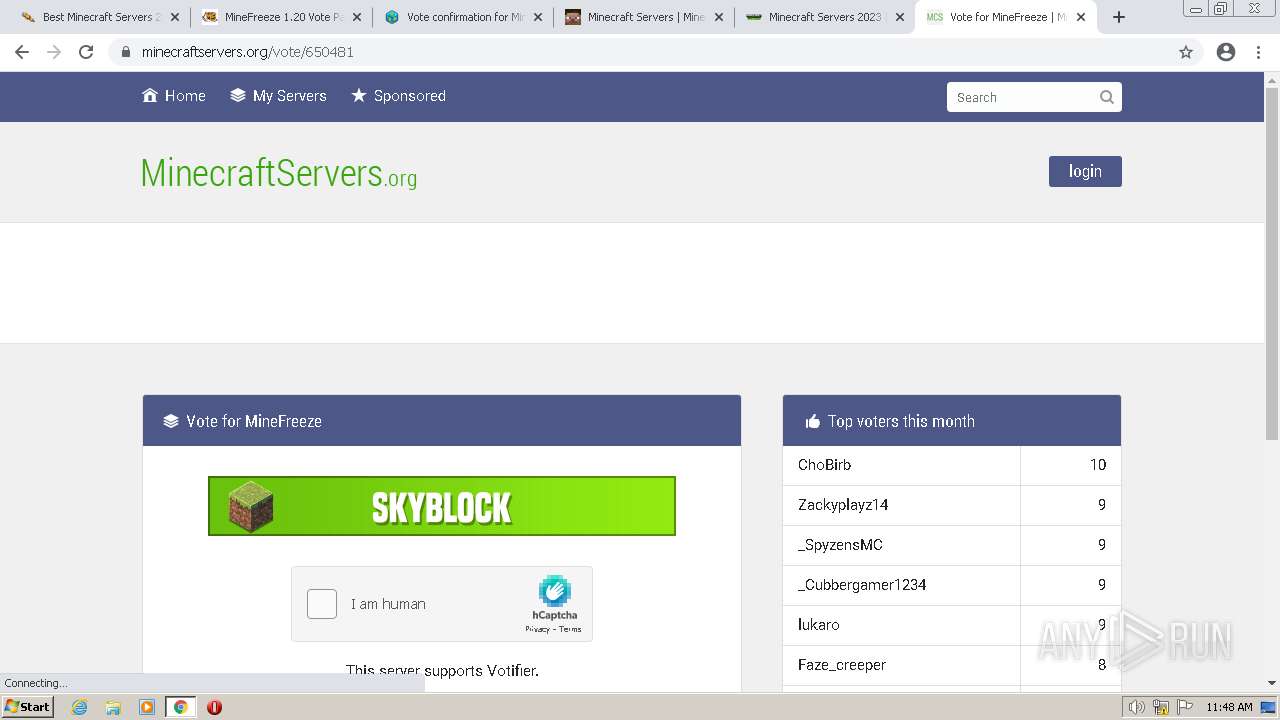This screenshot has width=1280, height=720.
Task: Click the MinecraftServers.org logo
Action: coord(279,173)
